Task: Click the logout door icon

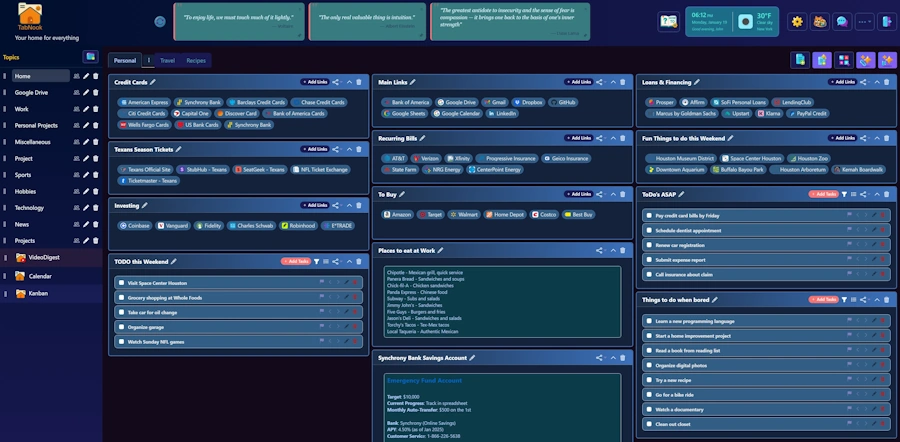Action: [887, 22]
